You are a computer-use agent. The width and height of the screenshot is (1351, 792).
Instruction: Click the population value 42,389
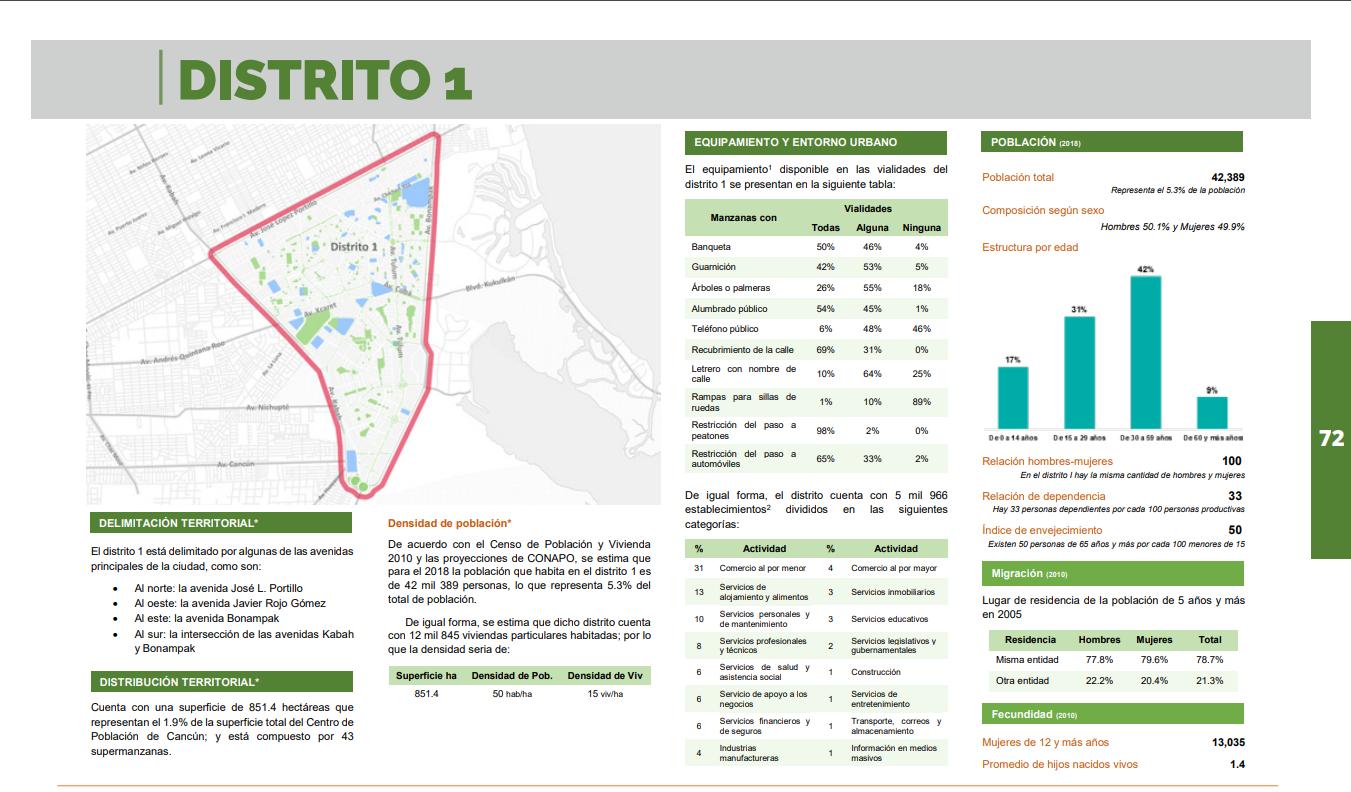(x=1228, y=177)
